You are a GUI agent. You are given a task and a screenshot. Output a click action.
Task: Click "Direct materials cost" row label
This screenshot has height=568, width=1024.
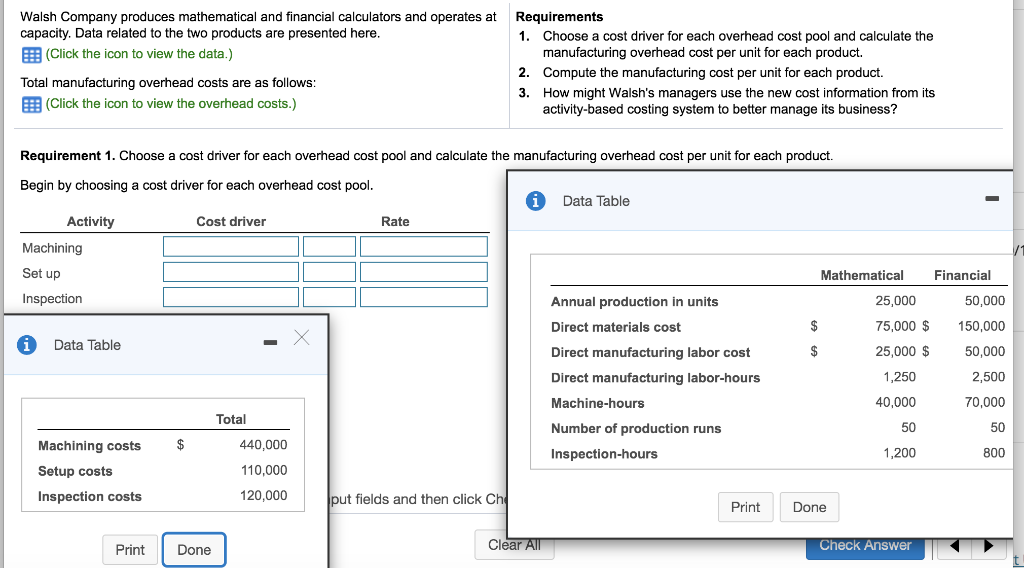(x=615, y=327)
